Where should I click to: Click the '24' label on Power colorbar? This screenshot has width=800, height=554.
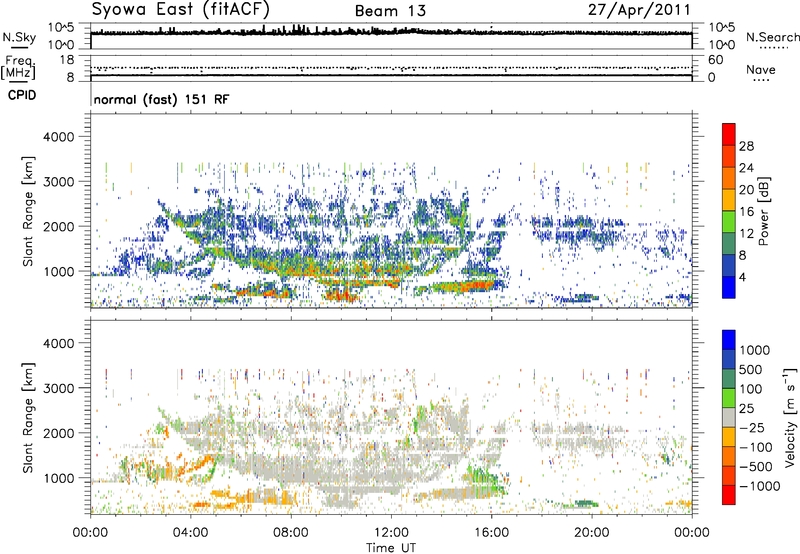[x=746, y=168]
